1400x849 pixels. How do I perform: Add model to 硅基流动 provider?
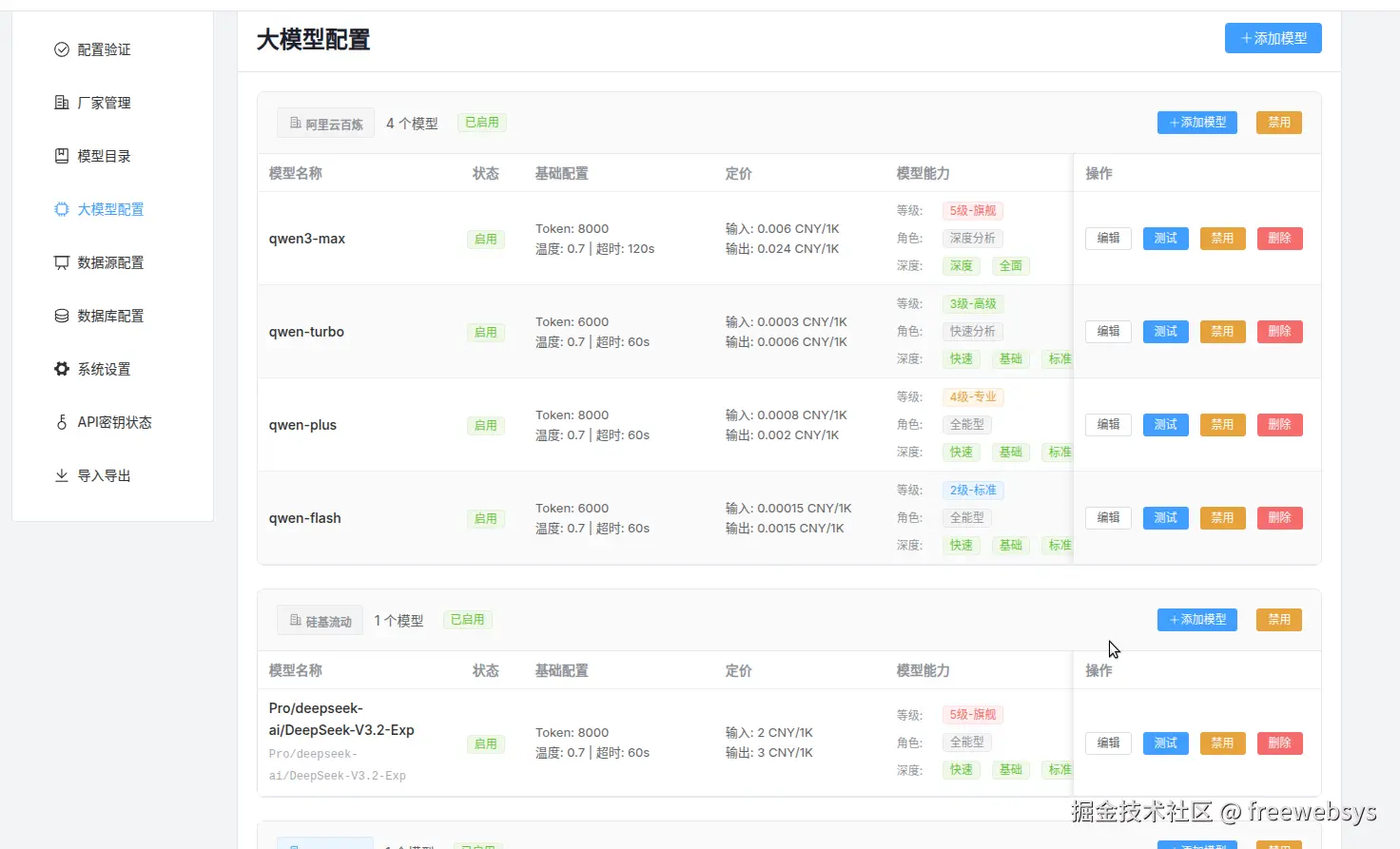pyautogui.click(x=1196, y=620)
